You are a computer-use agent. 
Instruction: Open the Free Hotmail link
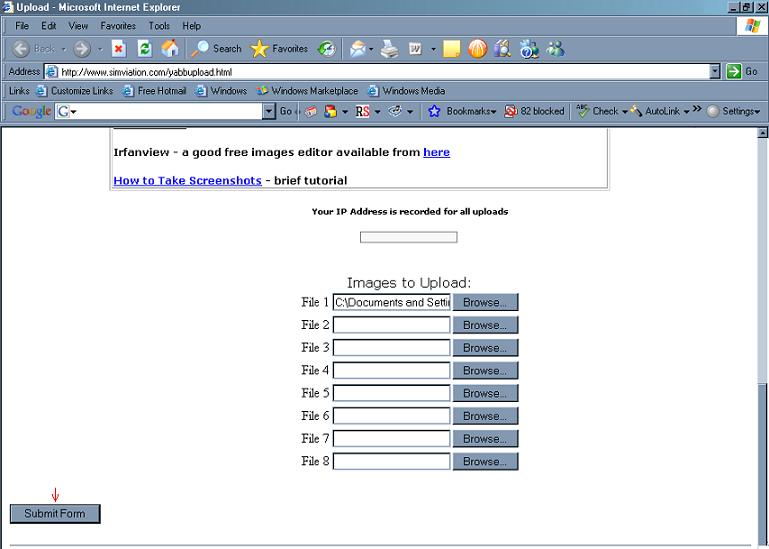point(155,91)
